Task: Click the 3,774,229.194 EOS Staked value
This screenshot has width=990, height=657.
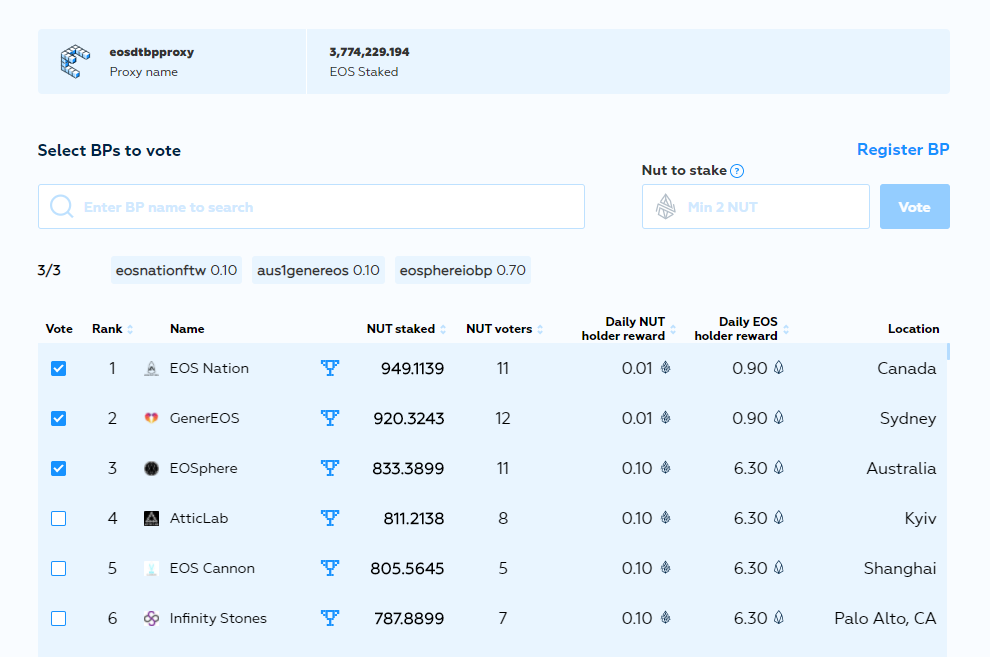Action: (369, 52)
